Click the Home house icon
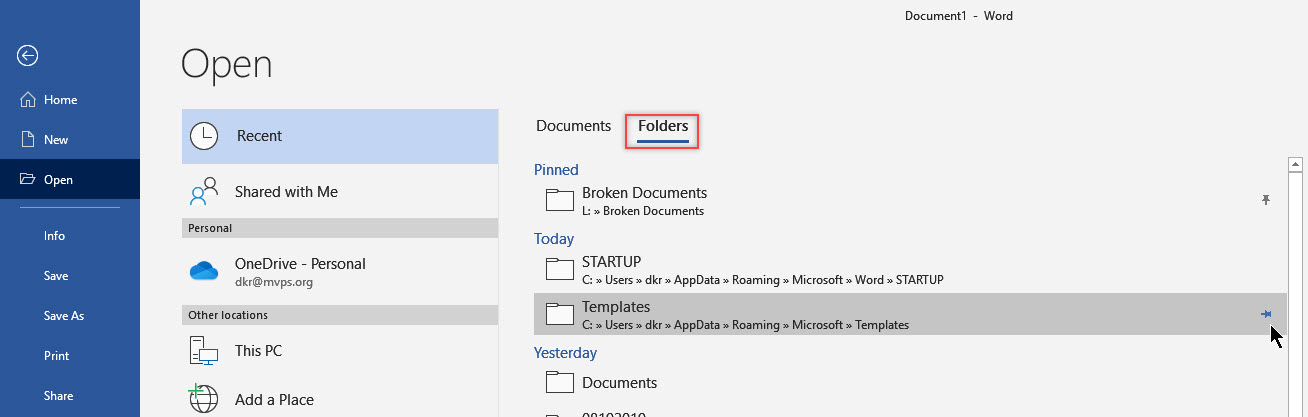The image size is (1308, 417). point(27,100)
